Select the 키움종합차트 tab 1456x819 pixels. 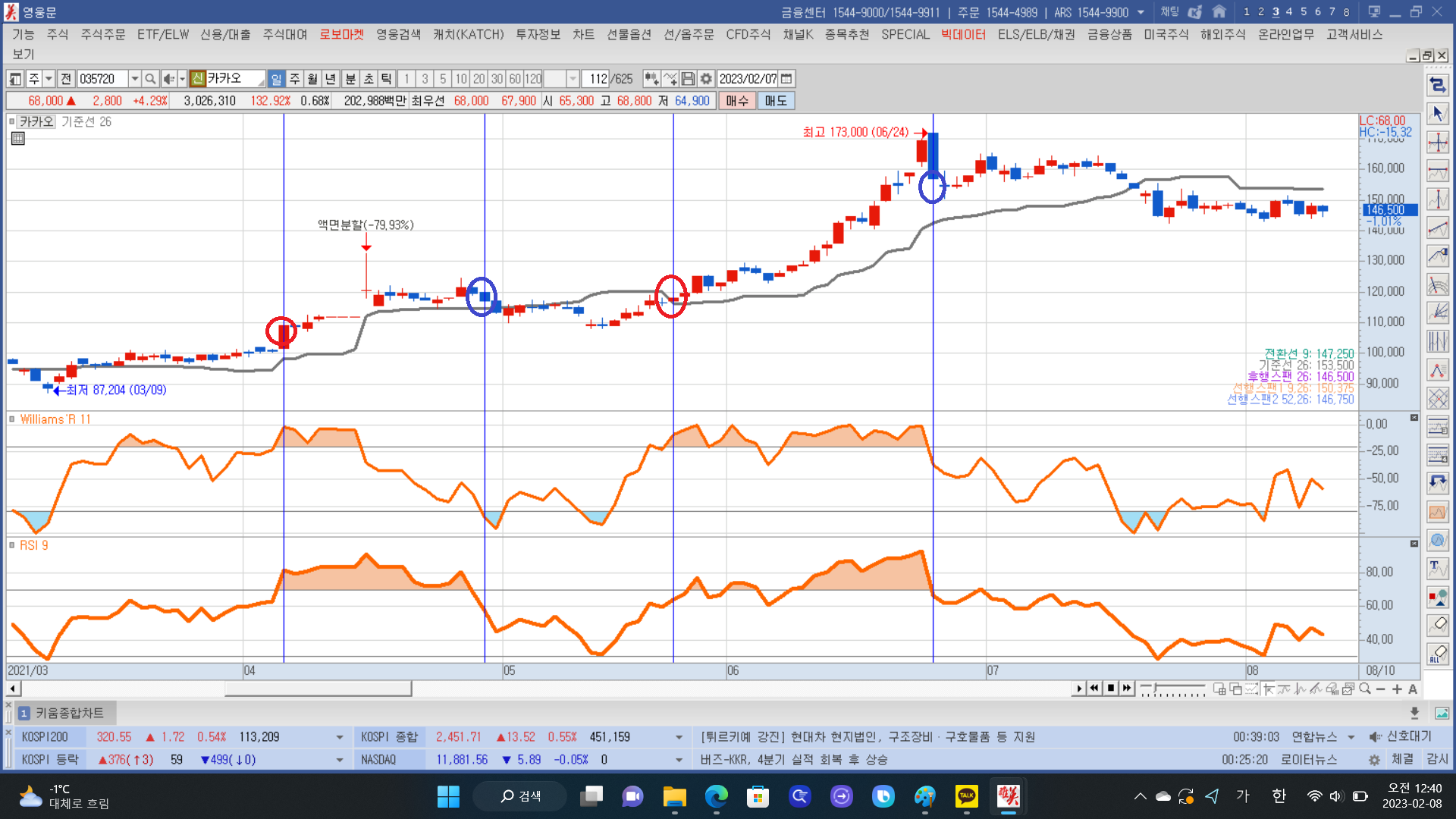[x=68, y=713]
